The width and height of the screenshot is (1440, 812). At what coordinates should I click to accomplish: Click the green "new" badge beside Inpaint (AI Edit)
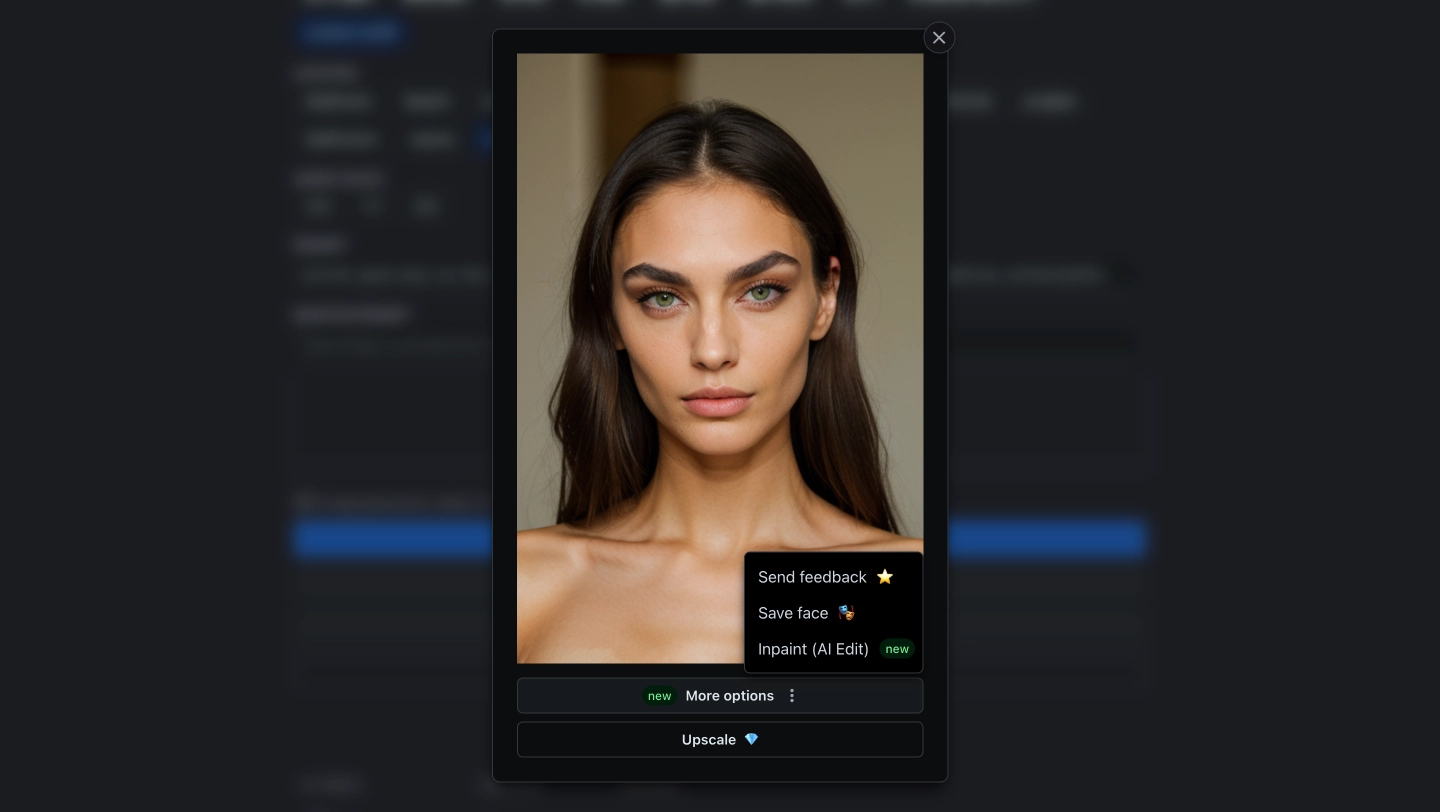pos(896,649)
